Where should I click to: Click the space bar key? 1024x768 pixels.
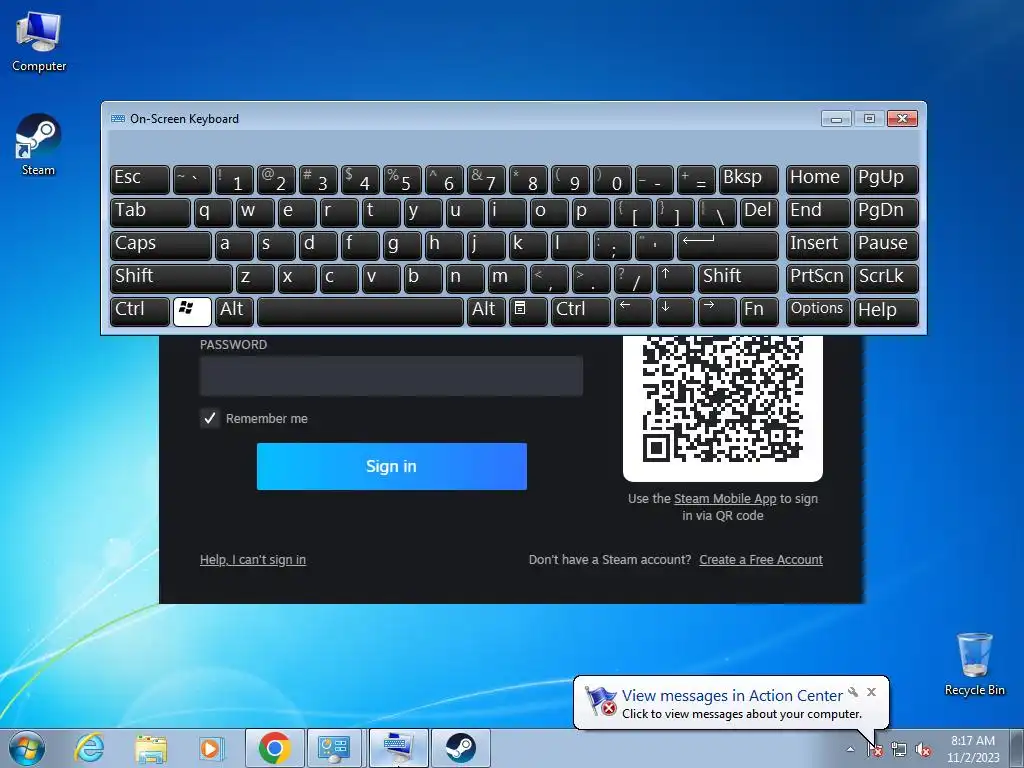point(360,312)
